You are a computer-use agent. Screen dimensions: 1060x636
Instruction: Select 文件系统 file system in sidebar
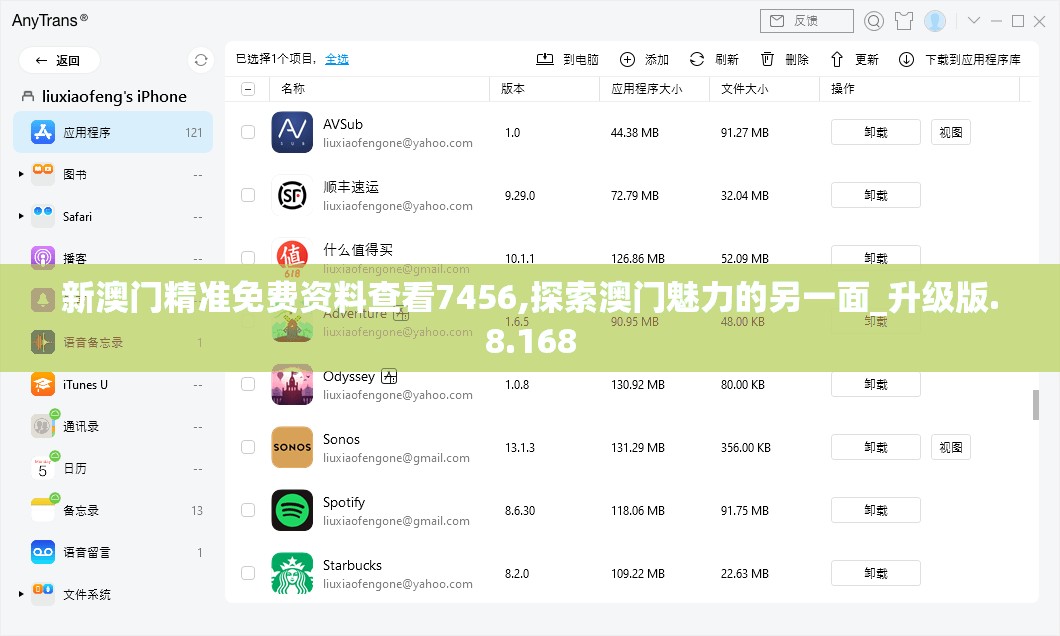113,594
